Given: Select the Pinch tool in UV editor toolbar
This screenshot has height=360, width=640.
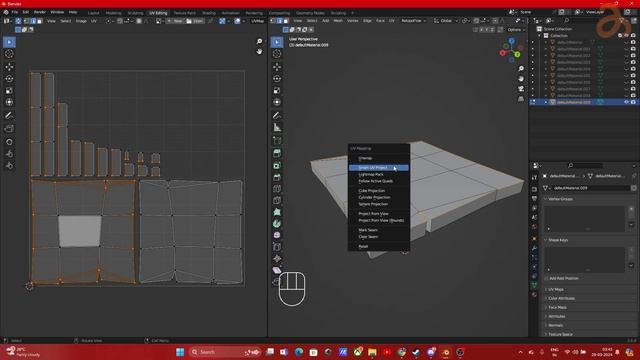Looking at the screenshot, I should tap(9, 165).
